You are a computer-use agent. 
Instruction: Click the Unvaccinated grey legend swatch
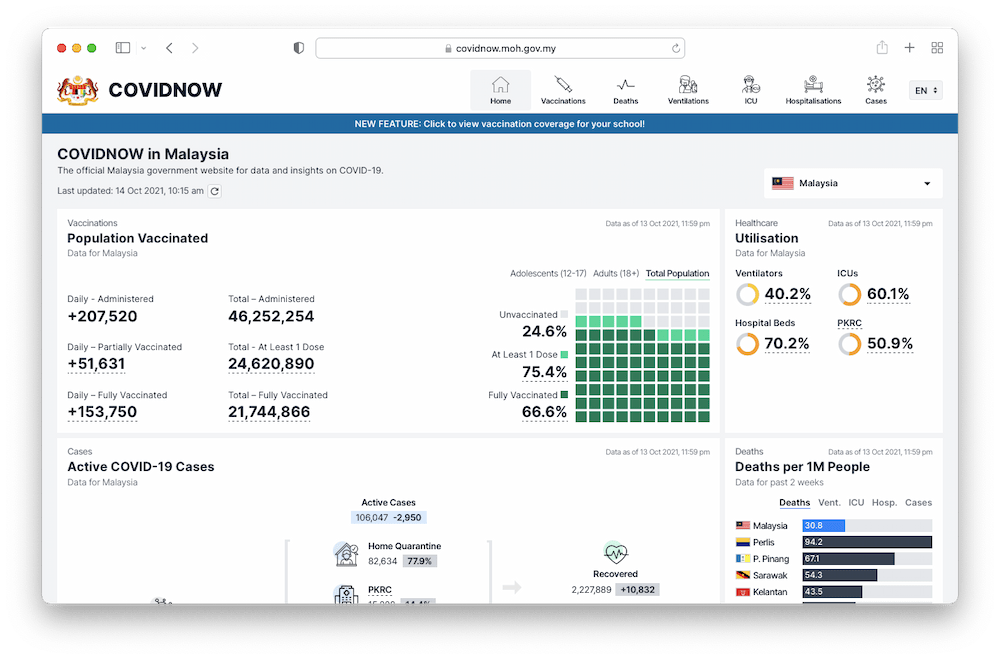click(x=564, y=314)
